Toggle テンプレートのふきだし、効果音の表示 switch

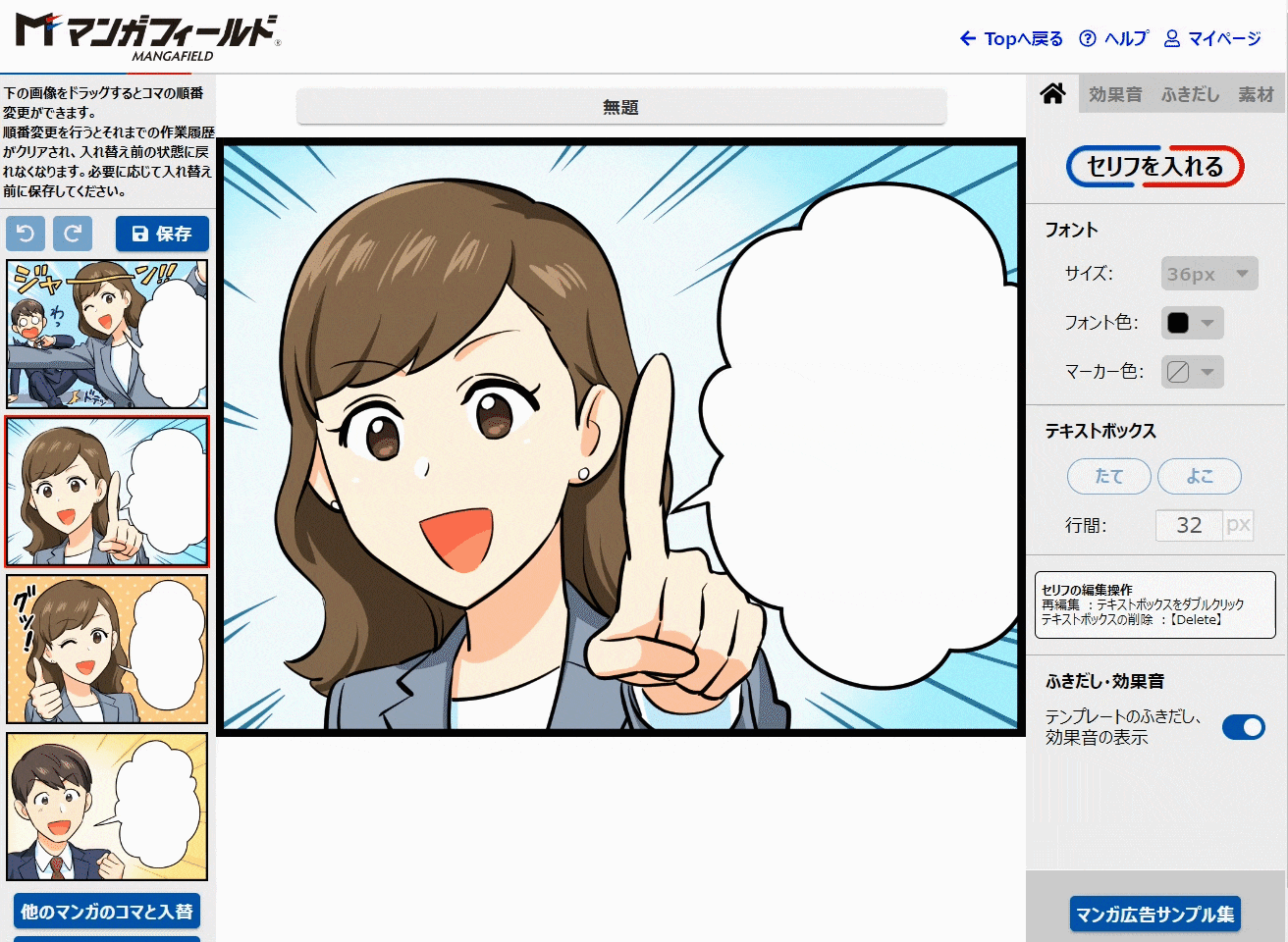[x=1244, y=727]
